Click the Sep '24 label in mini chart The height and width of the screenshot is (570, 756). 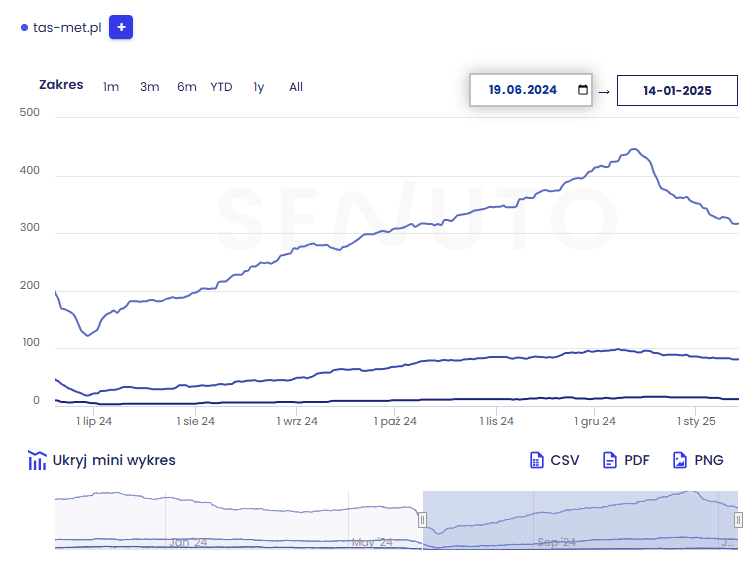(x=556, y=543)
